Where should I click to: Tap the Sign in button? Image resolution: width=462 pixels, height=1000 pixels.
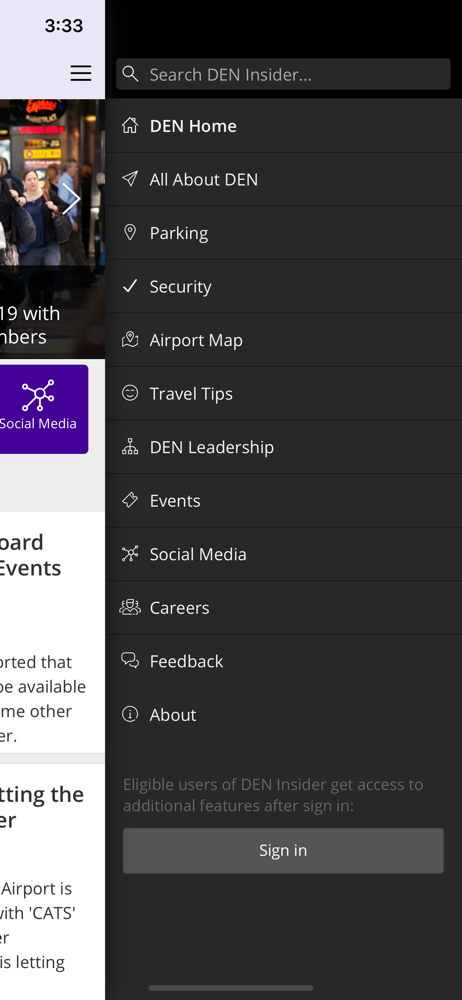point(283,851)
